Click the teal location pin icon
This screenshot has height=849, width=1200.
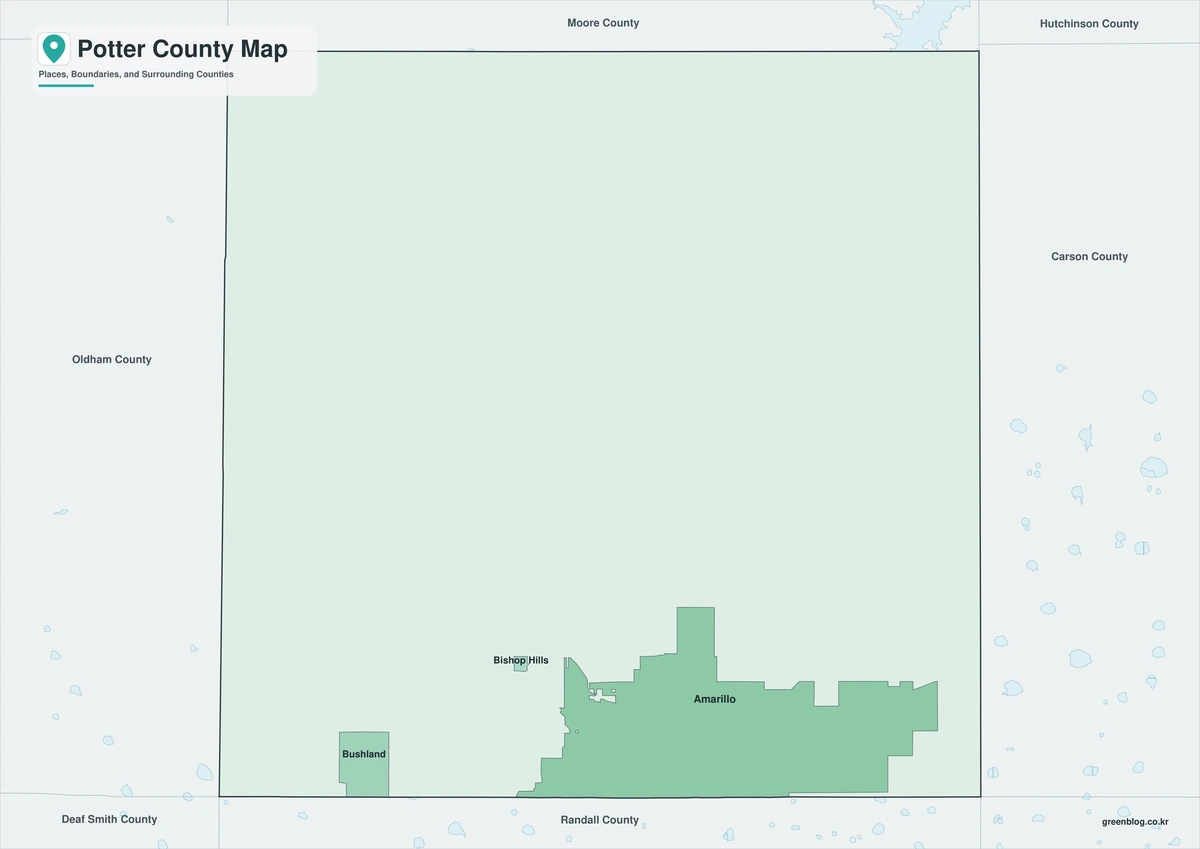pos(54,49)
